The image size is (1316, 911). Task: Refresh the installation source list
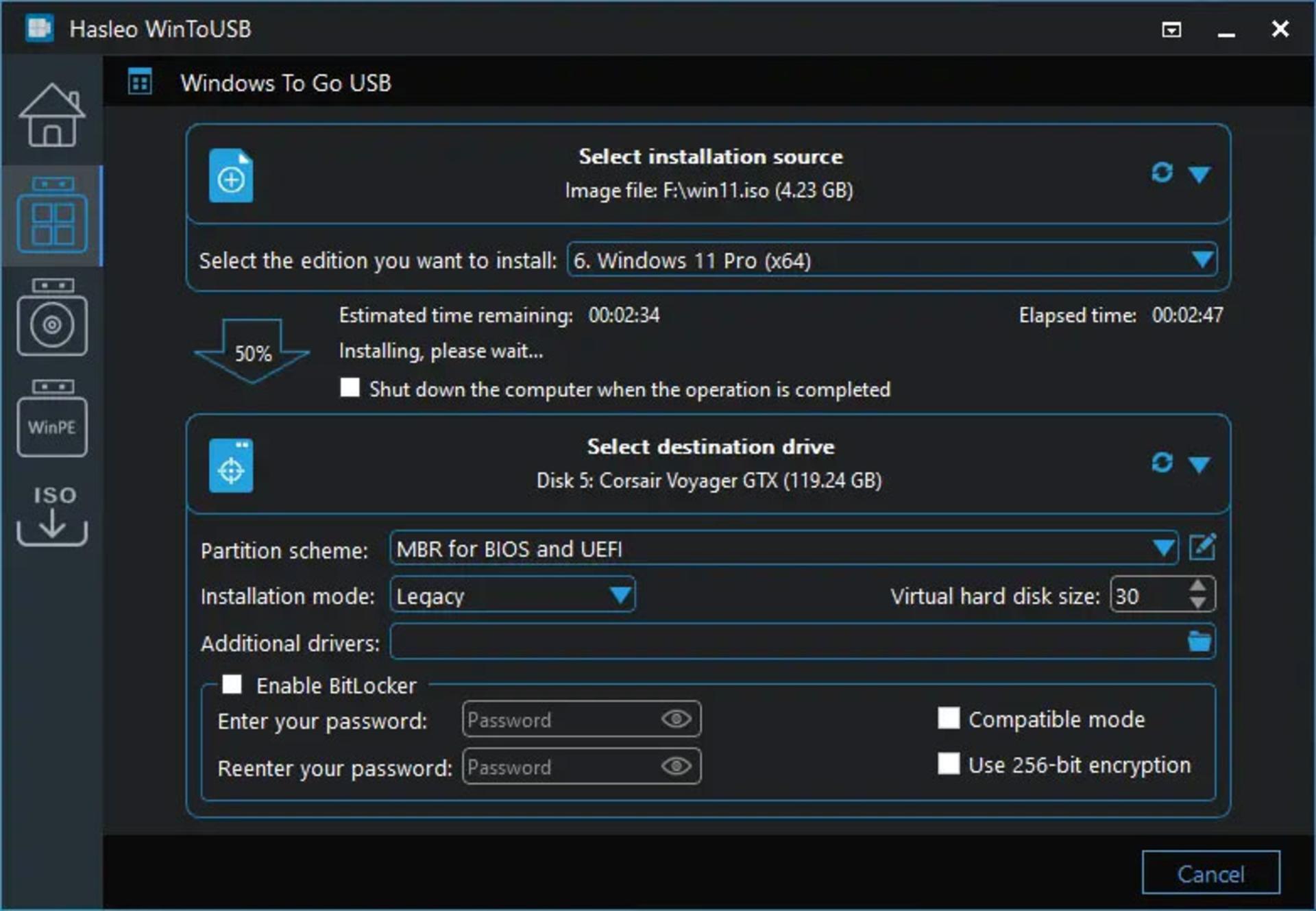tap(1162, 173)
